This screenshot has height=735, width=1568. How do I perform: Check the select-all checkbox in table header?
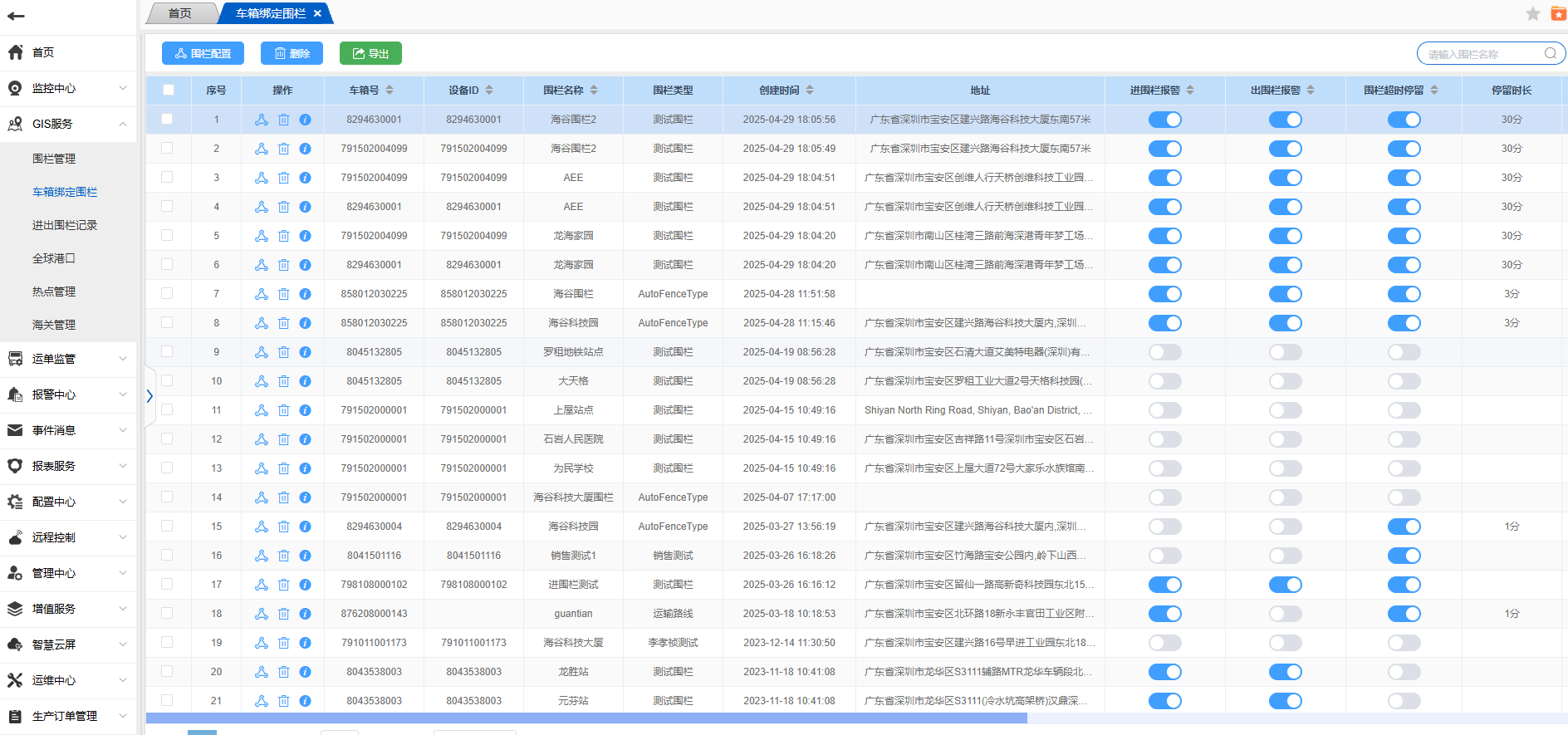click(169, 90)
